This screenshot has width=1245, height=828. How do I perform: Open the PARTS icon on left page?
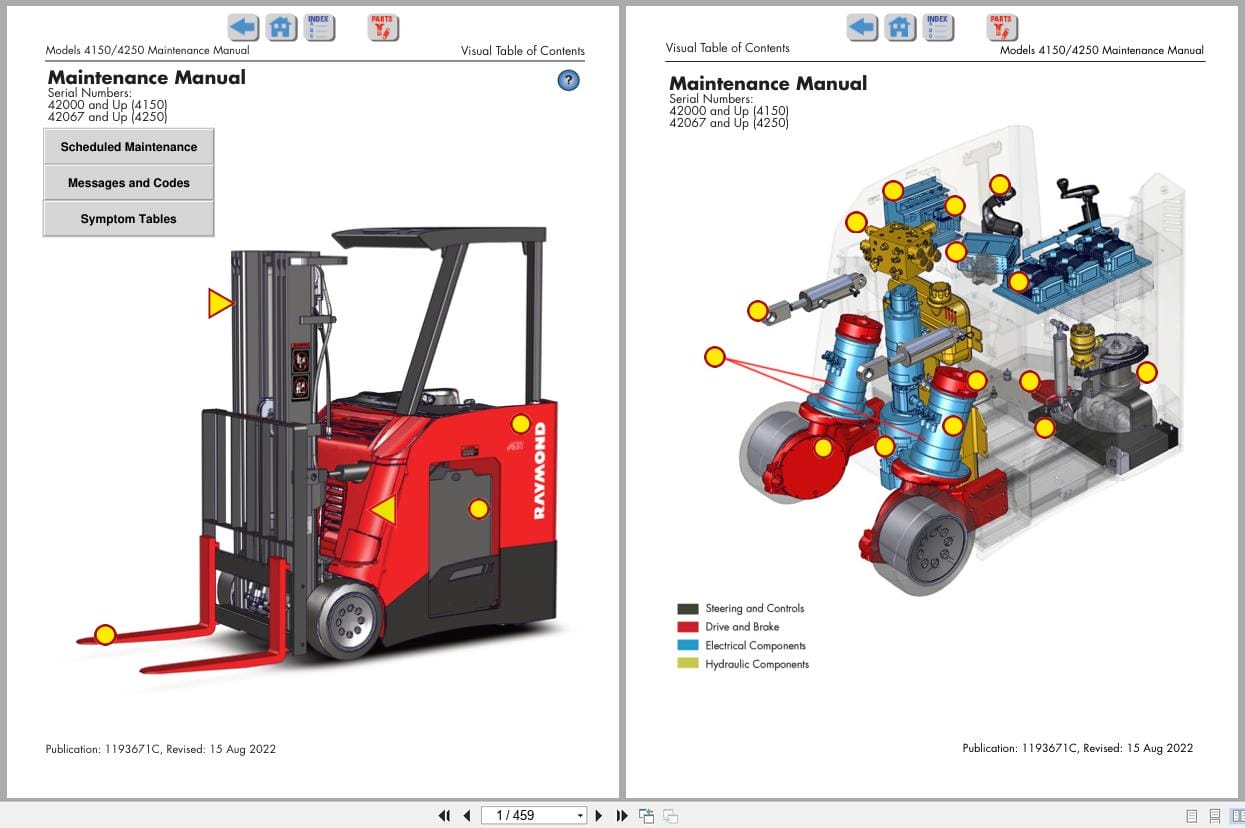[382, 27]
